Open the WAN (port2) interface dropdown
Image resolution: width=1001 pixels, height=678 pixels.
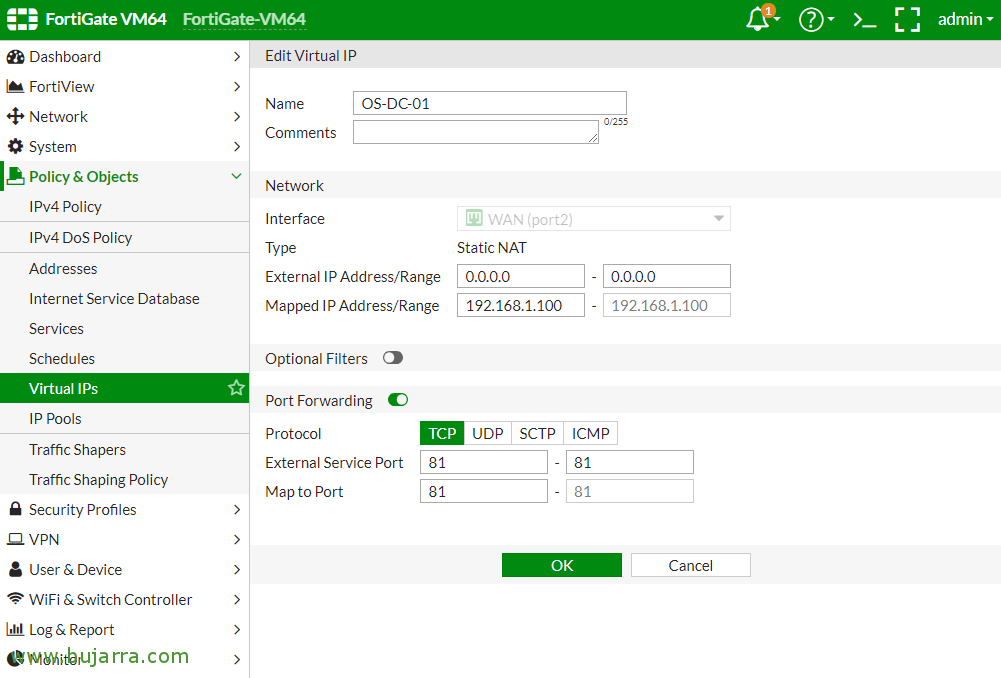point(594,219)
